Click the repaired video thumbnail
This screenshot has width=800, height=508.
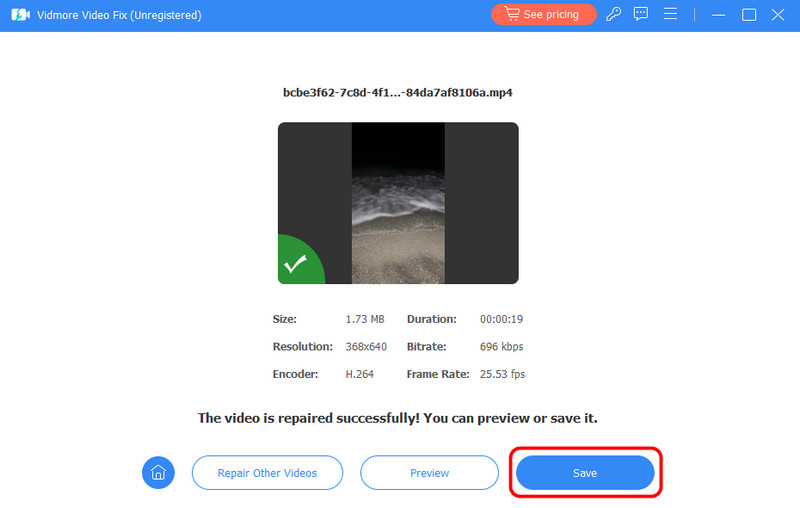pos(398,203)
